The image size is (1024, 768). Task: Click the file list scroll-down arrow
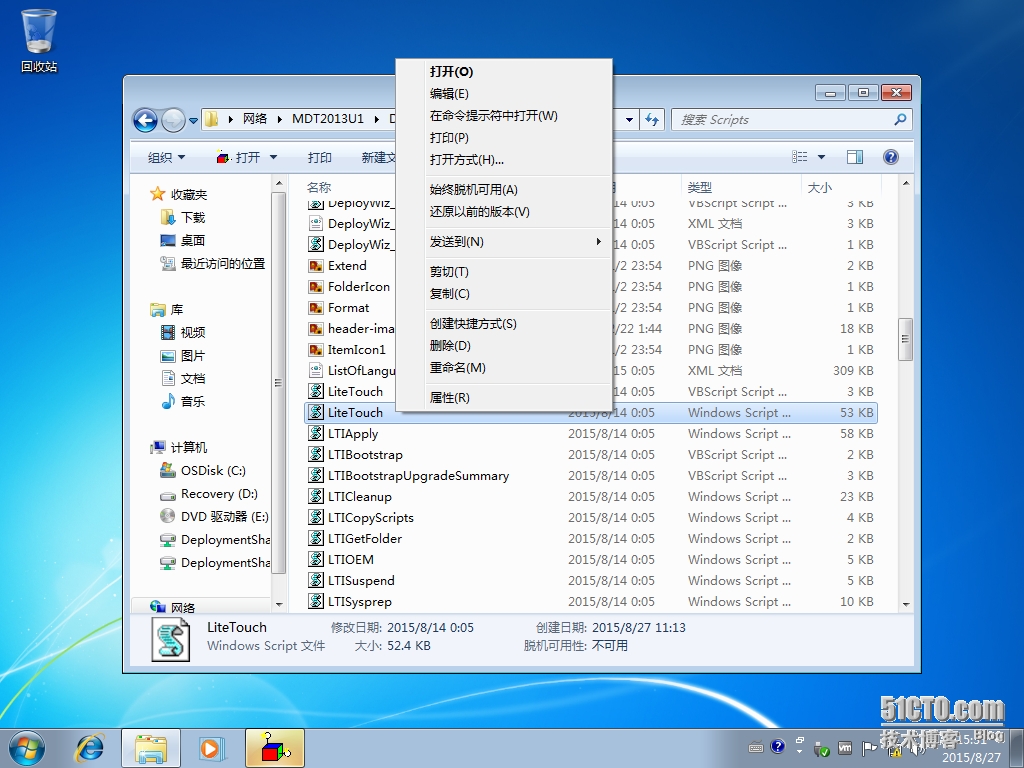click(x=906, y=604)
